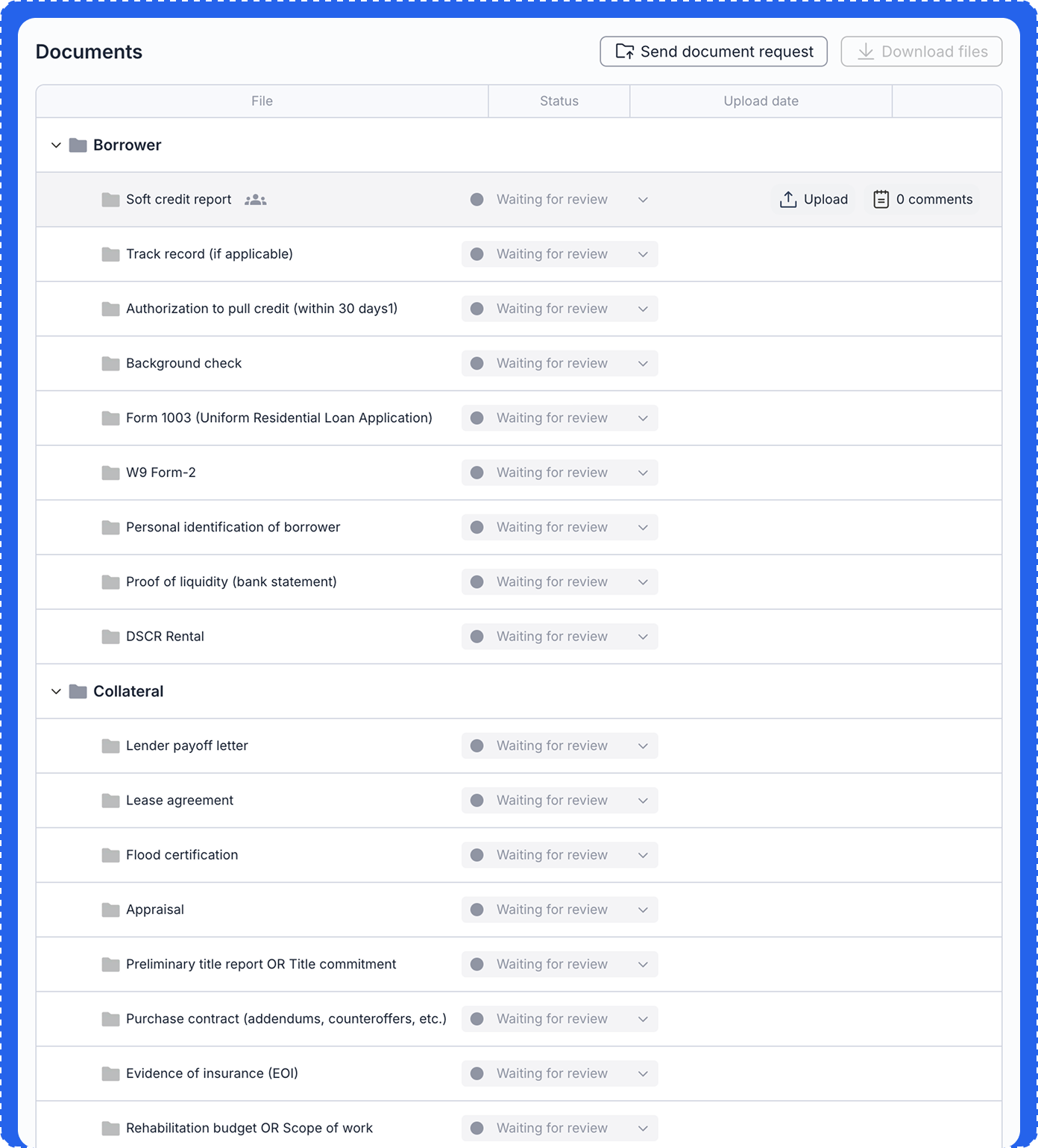Click the Borrower folder icon
The width and height of the screenshot is (1038, 1148).
tap(78, 145)
